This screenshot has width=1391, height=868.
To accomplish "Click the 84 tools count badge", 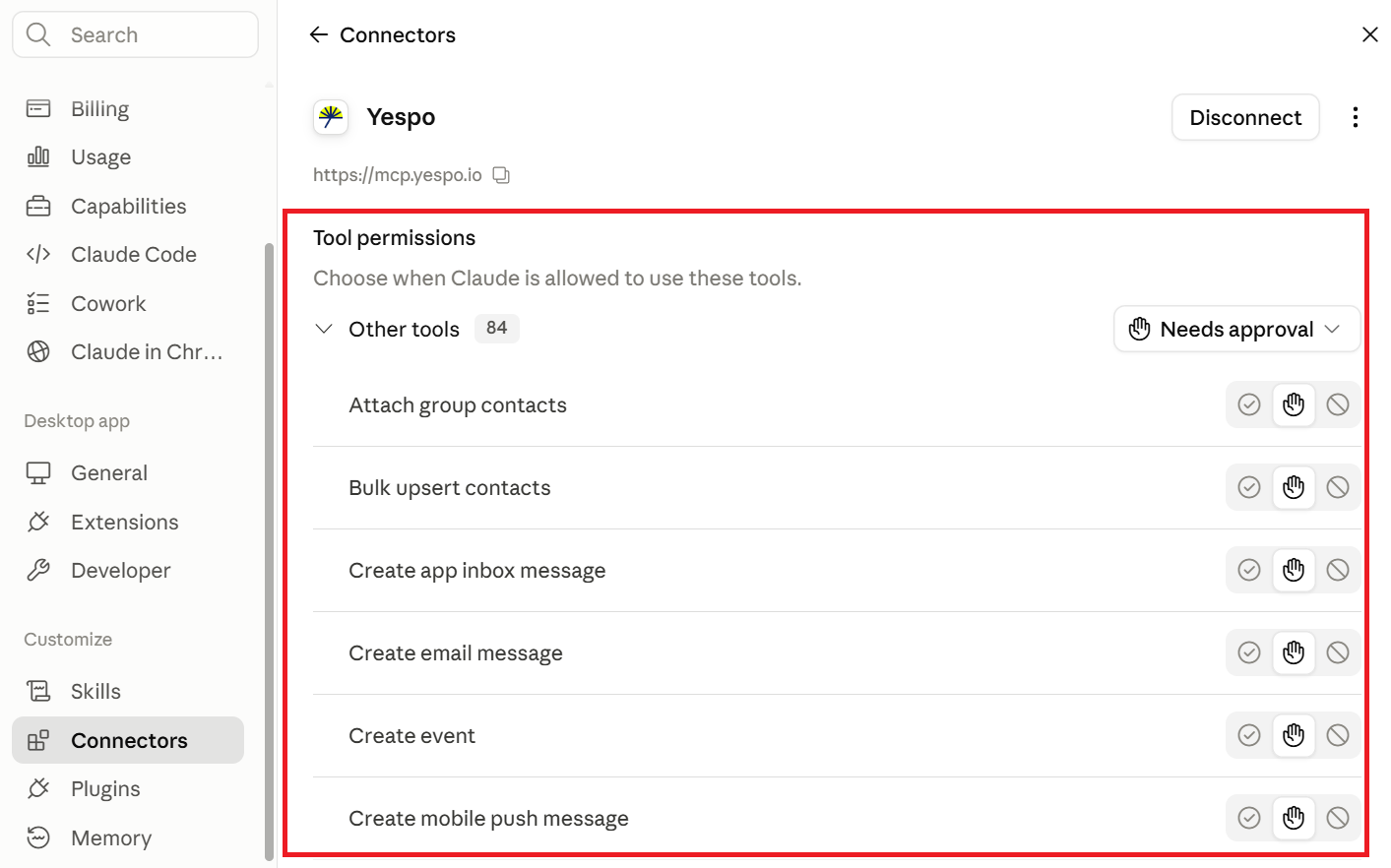I will (497, 328).
